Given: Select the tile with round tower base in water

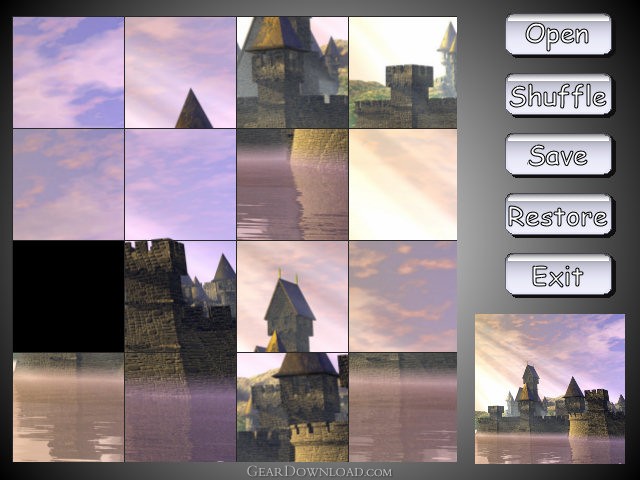Looking at the screenshot, I should 292,184.
